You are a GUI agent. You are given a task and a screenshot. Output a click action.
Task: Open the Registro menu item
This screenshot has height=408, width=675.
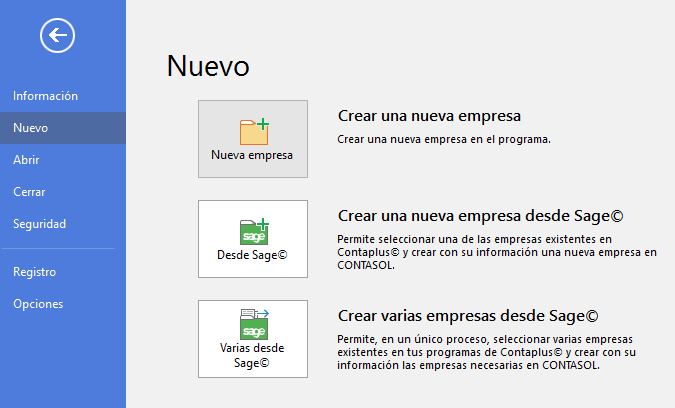click(x=63, y=272)
